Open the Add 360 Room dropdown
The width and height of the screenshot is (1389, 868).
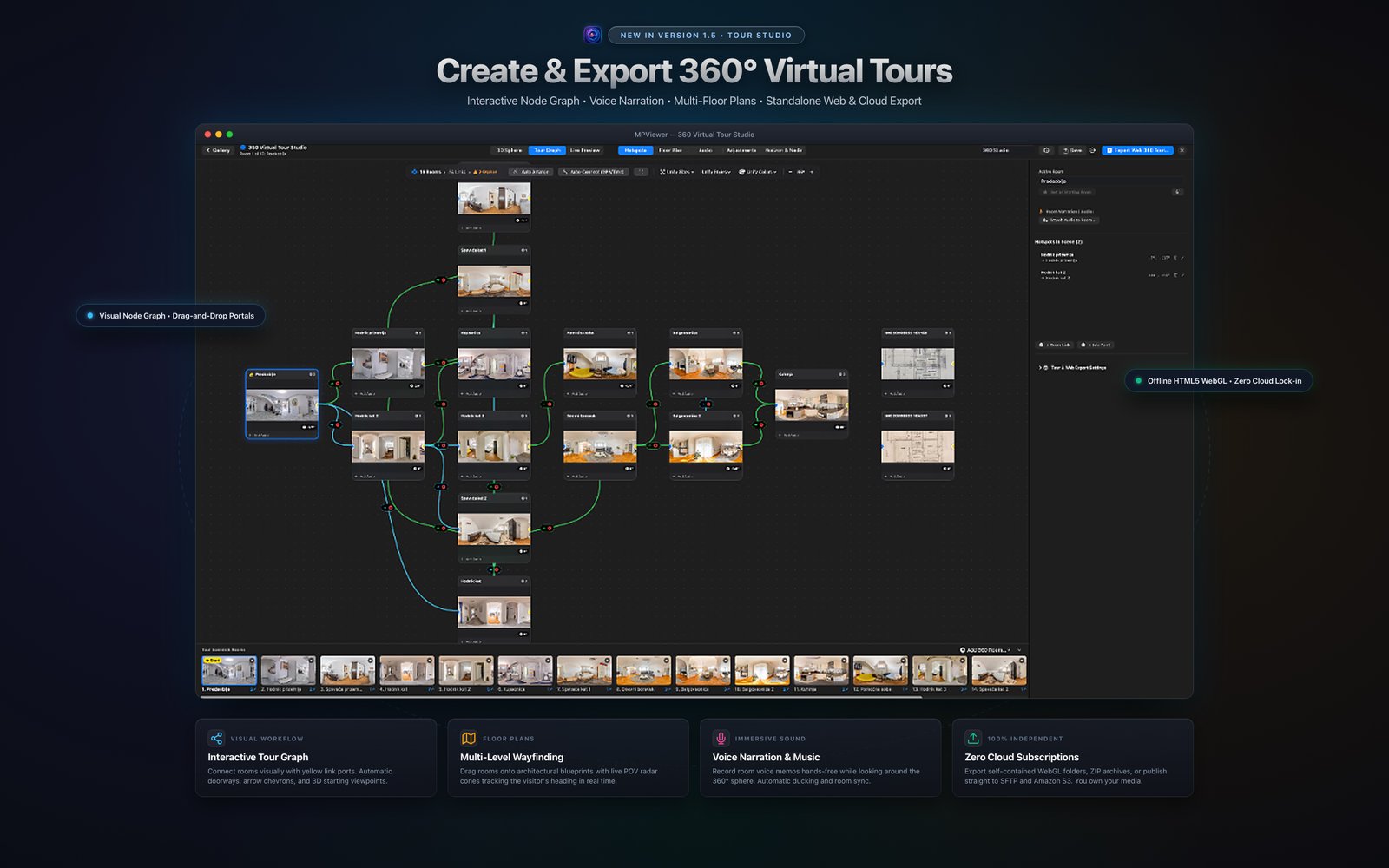pos(984,650)
